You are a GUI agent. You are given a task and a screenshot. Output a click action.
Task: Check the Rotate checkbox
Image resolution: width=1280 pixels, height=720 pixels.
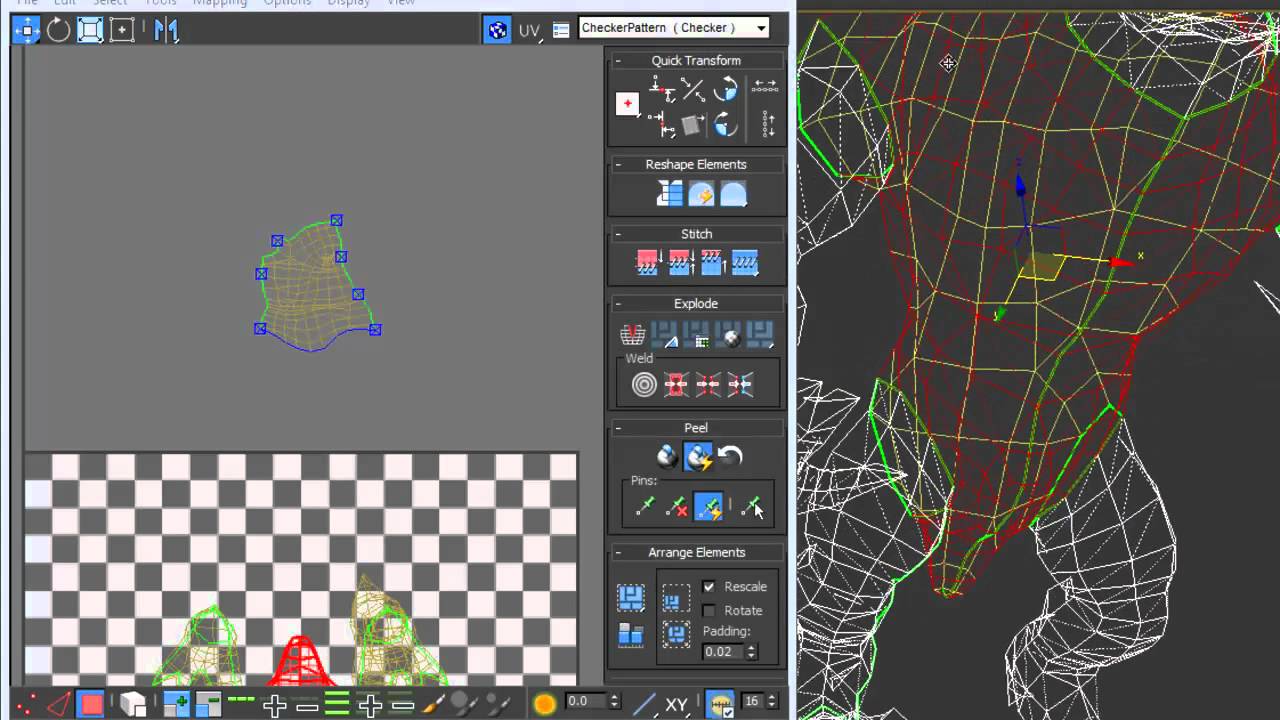coord(709,611)
